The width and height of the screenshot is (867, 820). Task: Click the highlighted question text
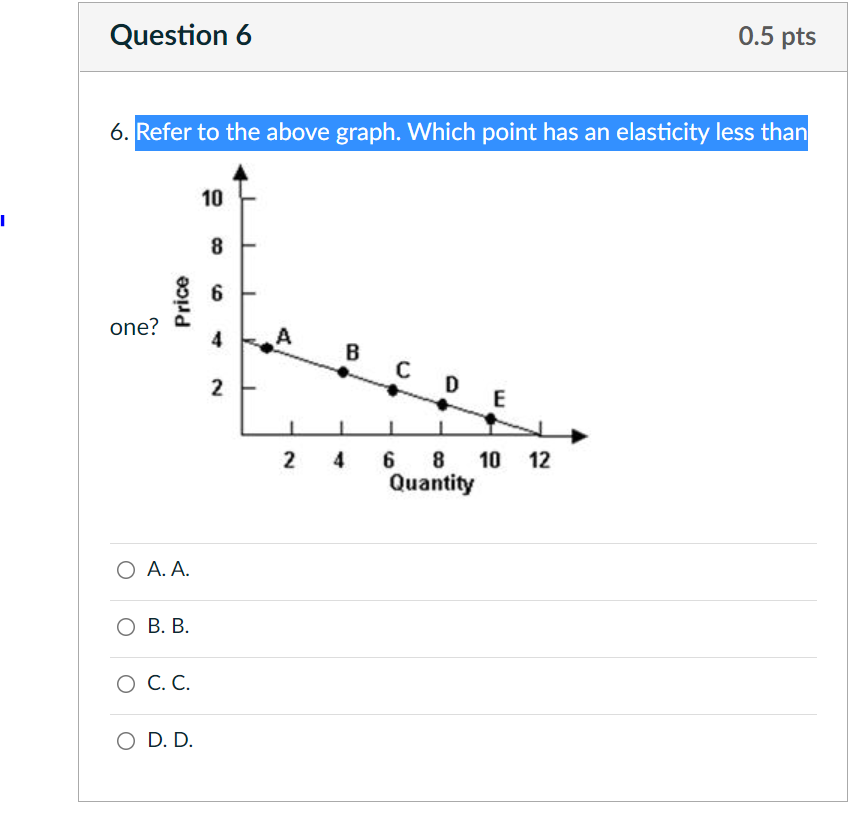coord(471,133)
